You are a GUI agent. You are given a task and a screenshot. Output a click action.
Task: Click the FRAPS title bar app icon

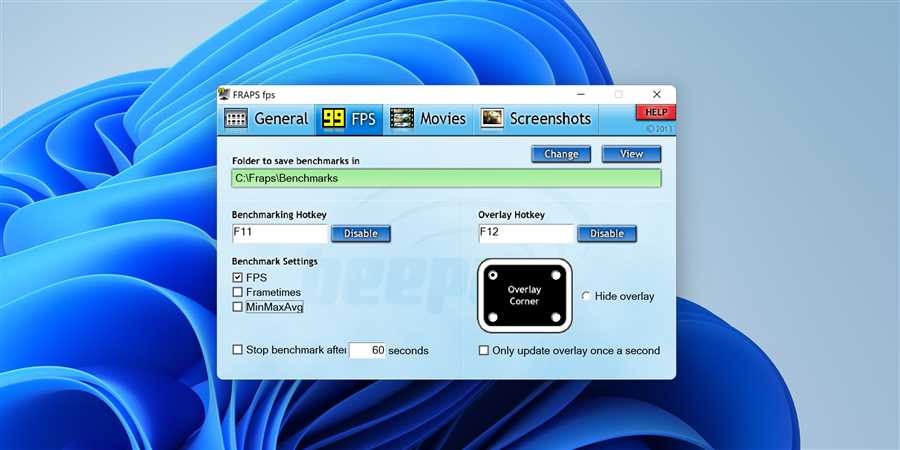[224, 94]
